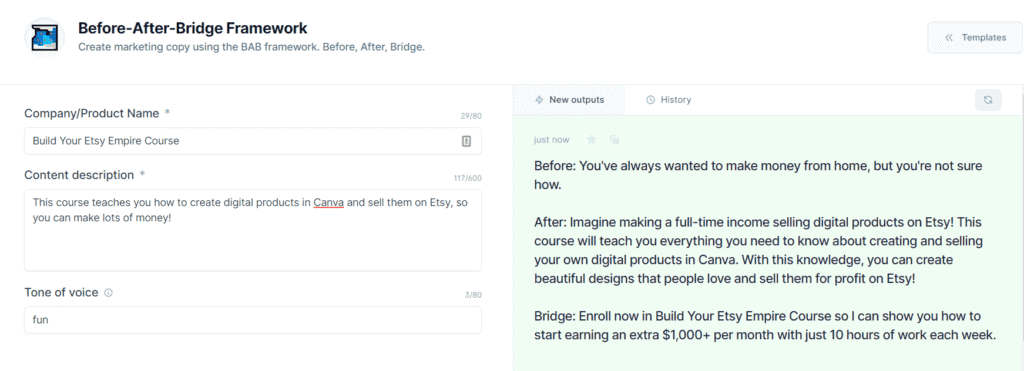
Task: Star the generated output as favorite
Action: [x=592, y=139]
